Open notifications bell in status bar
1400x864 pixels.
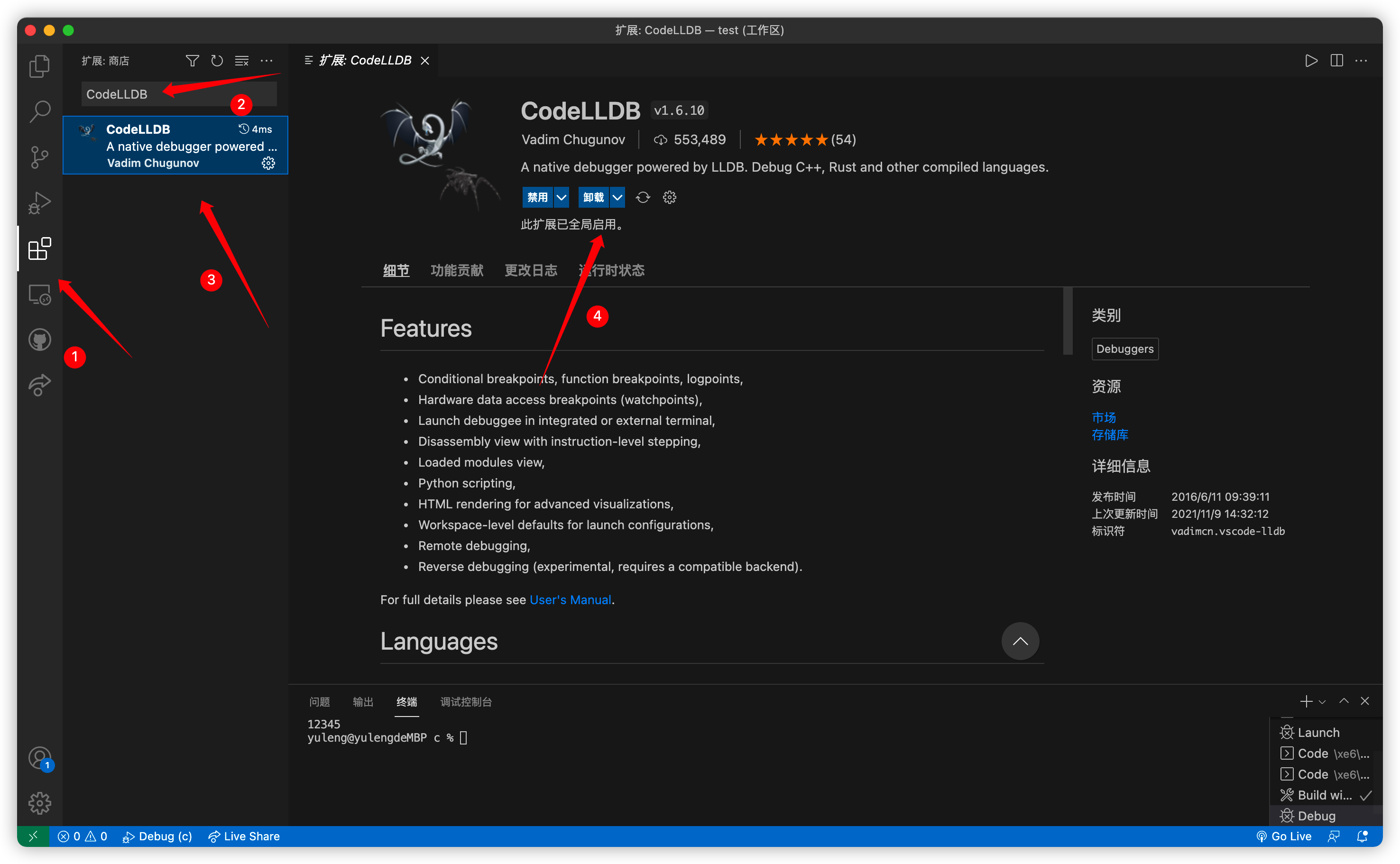coord(1362,836)
